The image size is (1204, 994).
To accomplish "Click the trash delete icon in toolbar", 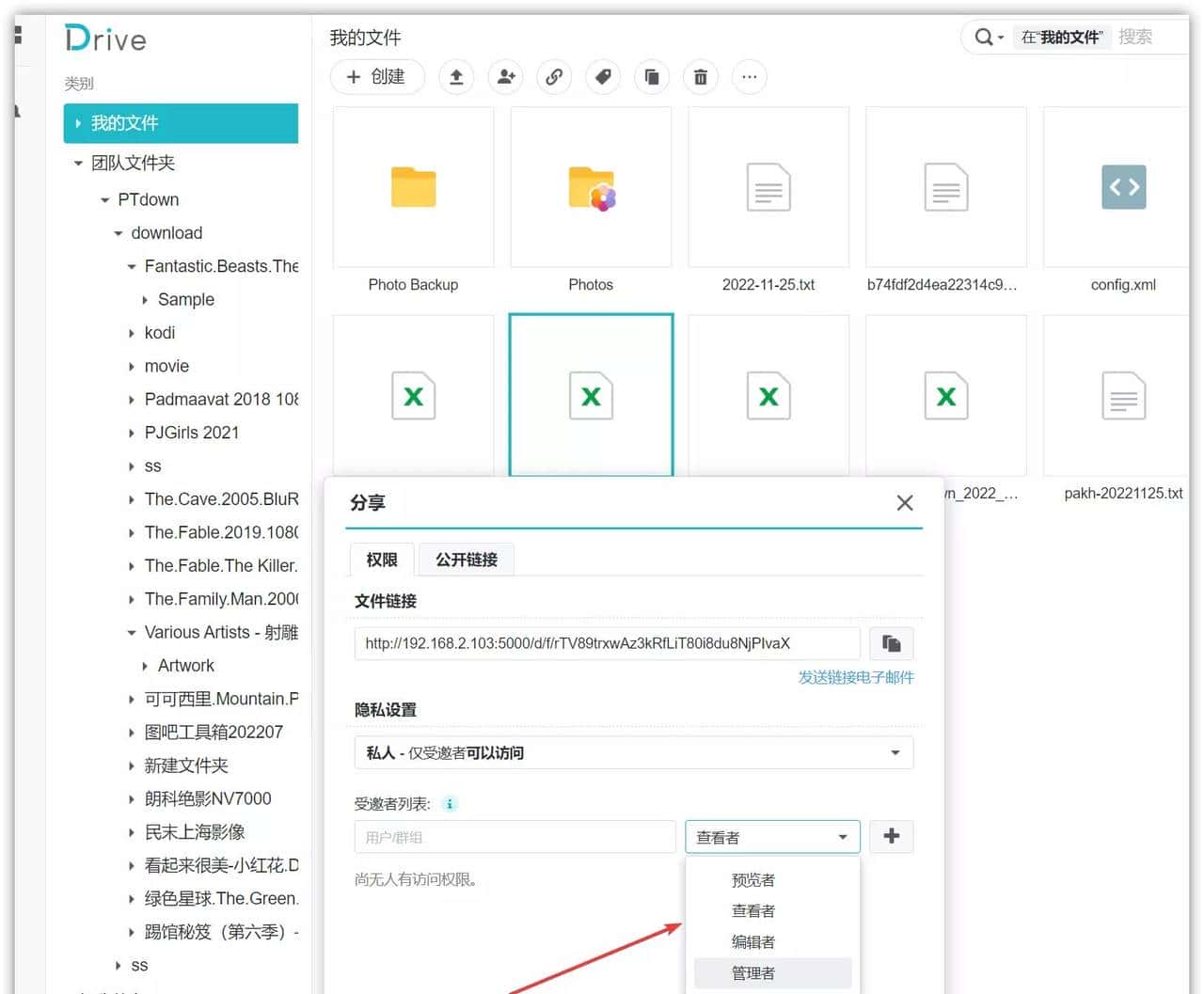I will point(701,77).
